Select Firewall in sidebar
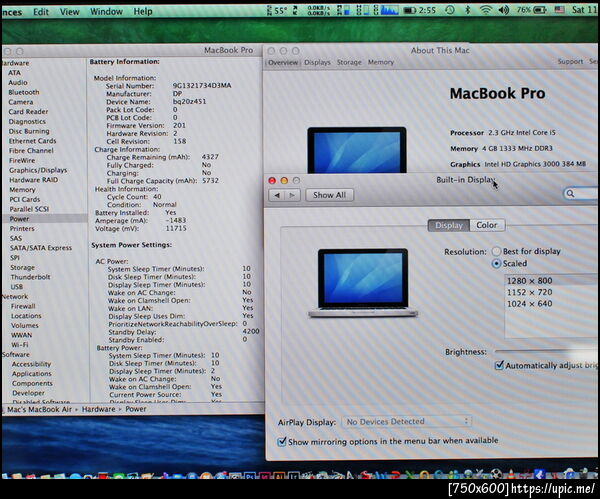Screen dimensions: 600x499 point(23,306)
